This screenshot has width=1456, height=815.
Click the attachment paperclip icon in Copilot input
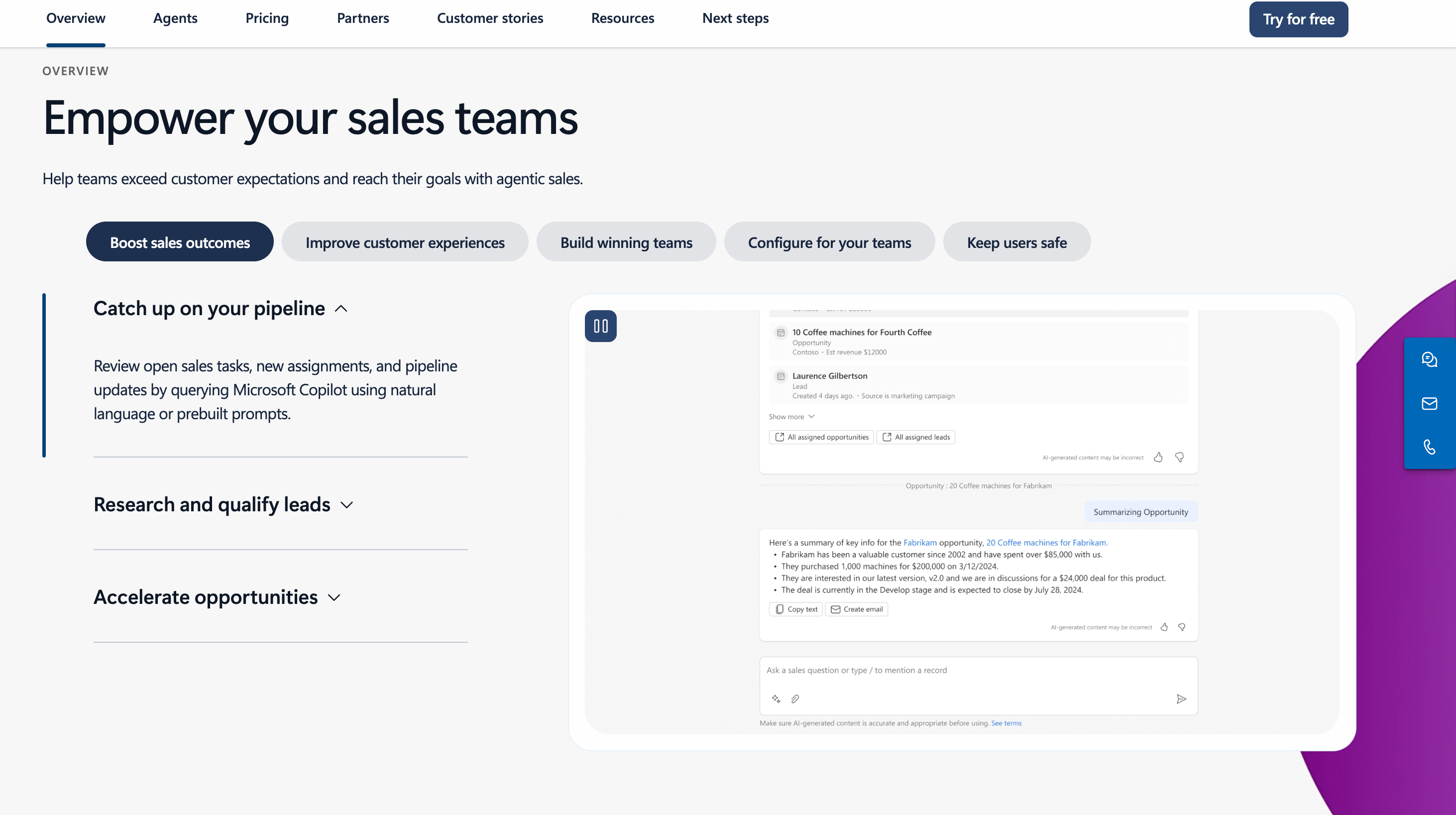pyautogui.click(x=795, y=699)
